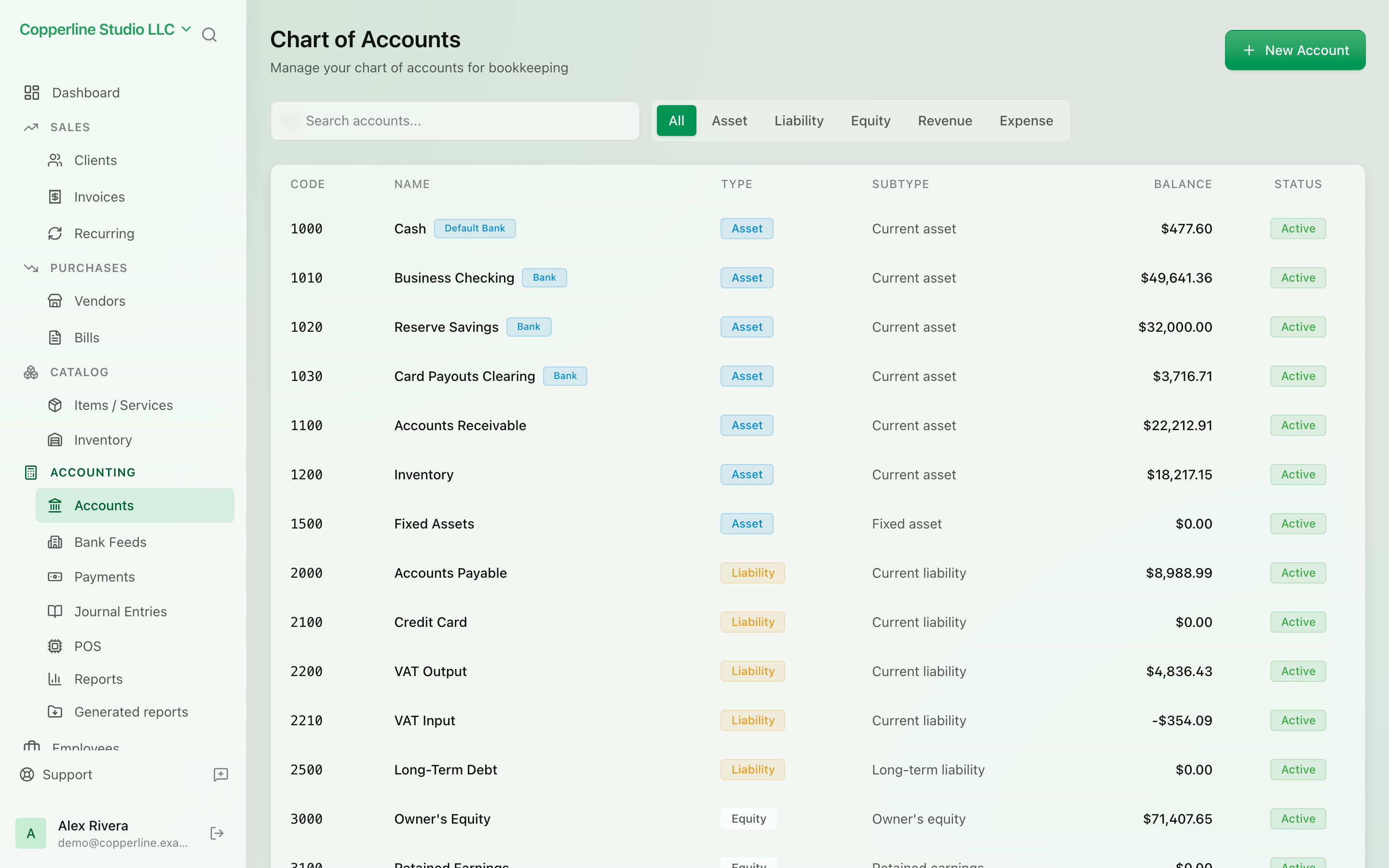Open the Fixed Assets account
The width and height of the screenshot is (1389, 868).
pyautogui.click(x=434, y=524)
